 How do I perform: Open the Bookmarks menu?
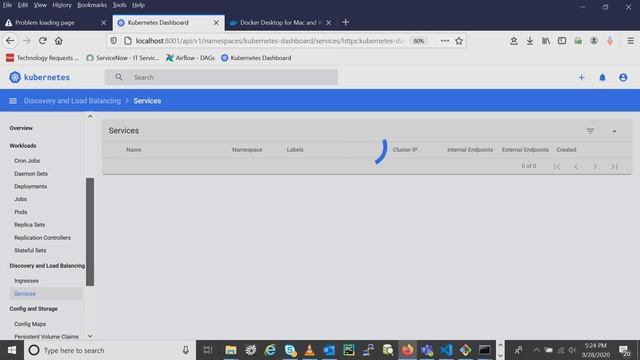point(92,5)
